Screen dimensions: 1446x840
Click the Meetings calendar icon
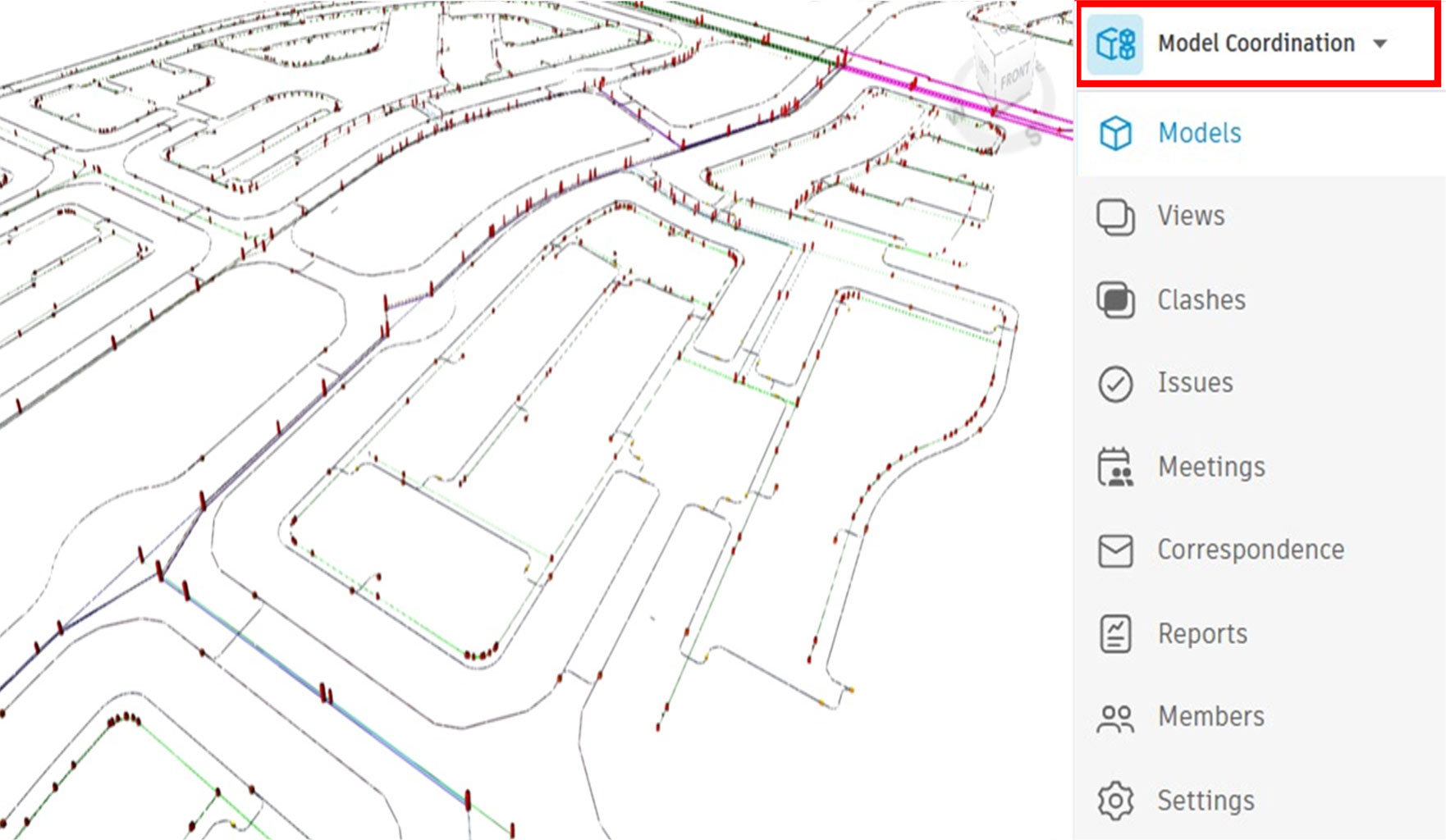tap(1115, 468)
